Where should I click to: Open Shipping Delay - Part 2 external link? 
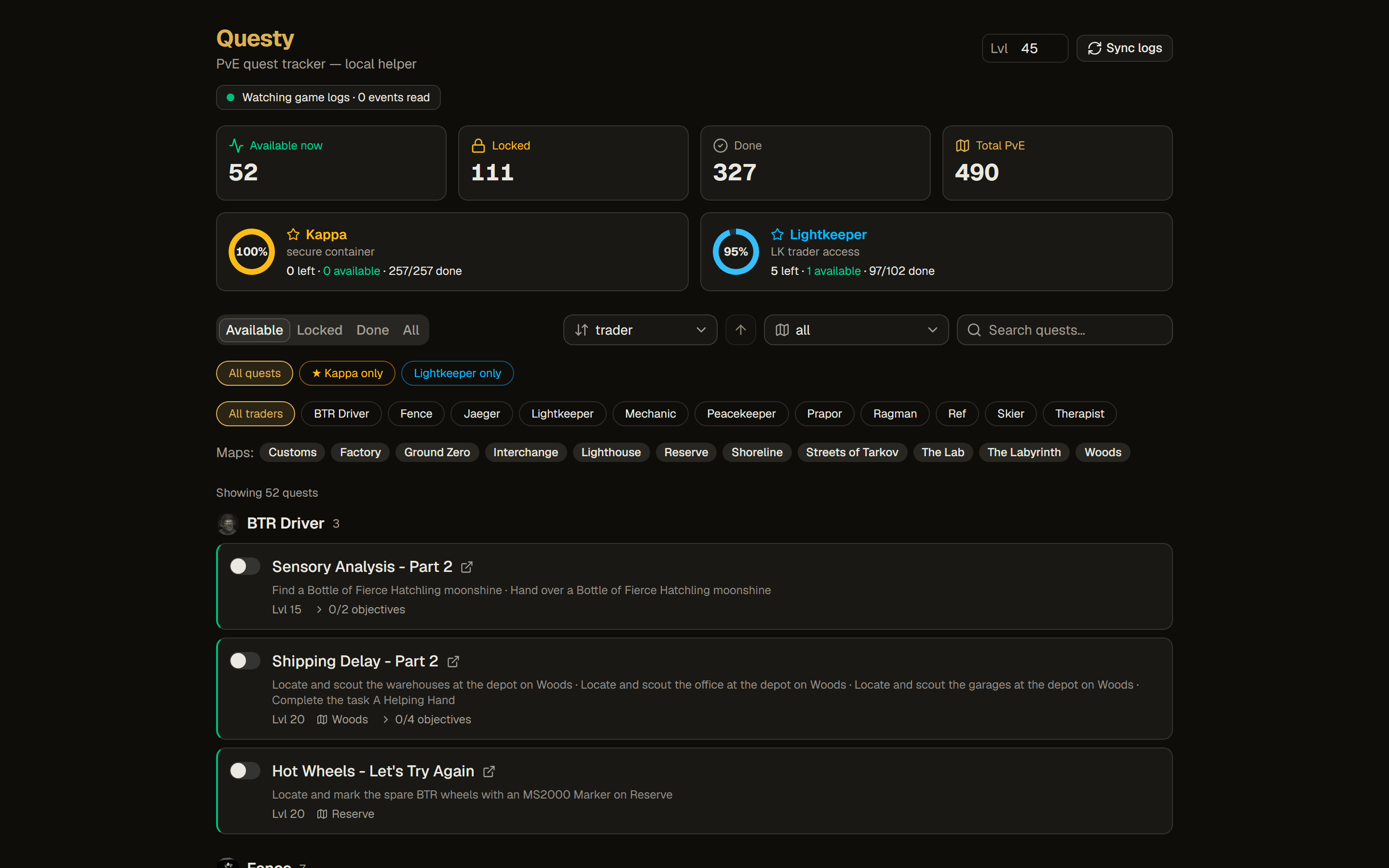(x=453, y=661)
